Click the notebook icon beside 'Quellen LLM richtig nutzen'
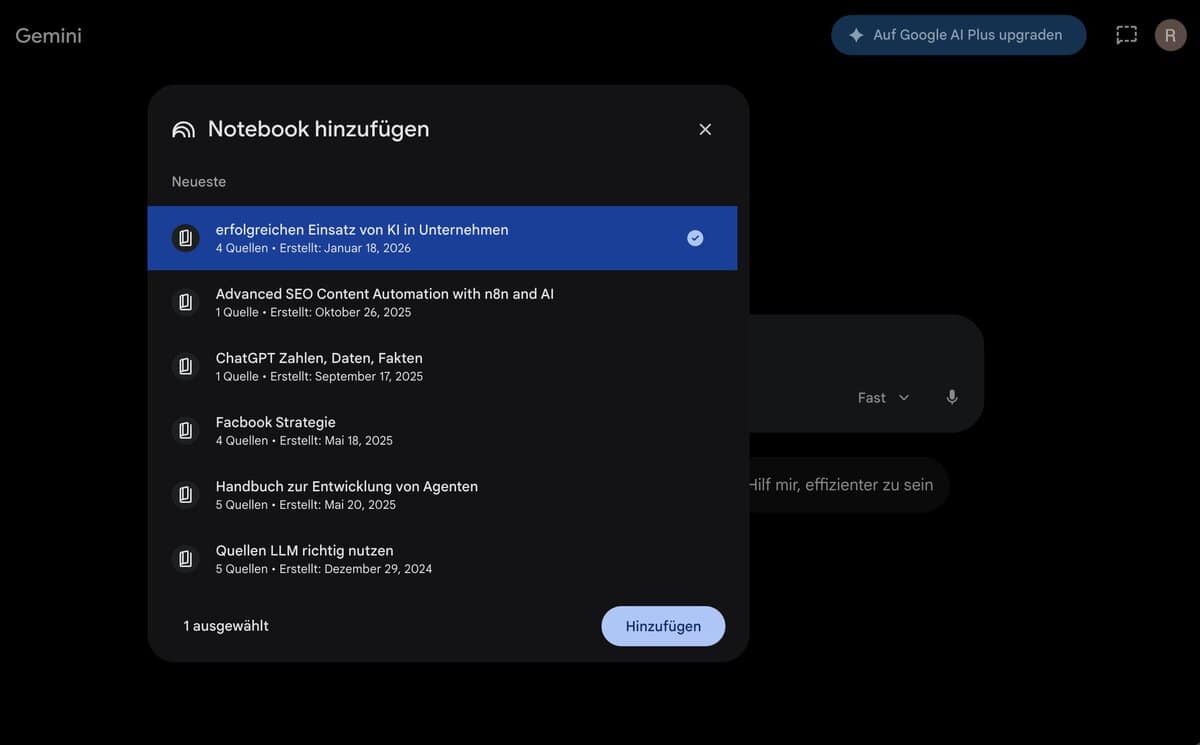Viewport: 1200px width, 745px height. [x=185, y=558]
